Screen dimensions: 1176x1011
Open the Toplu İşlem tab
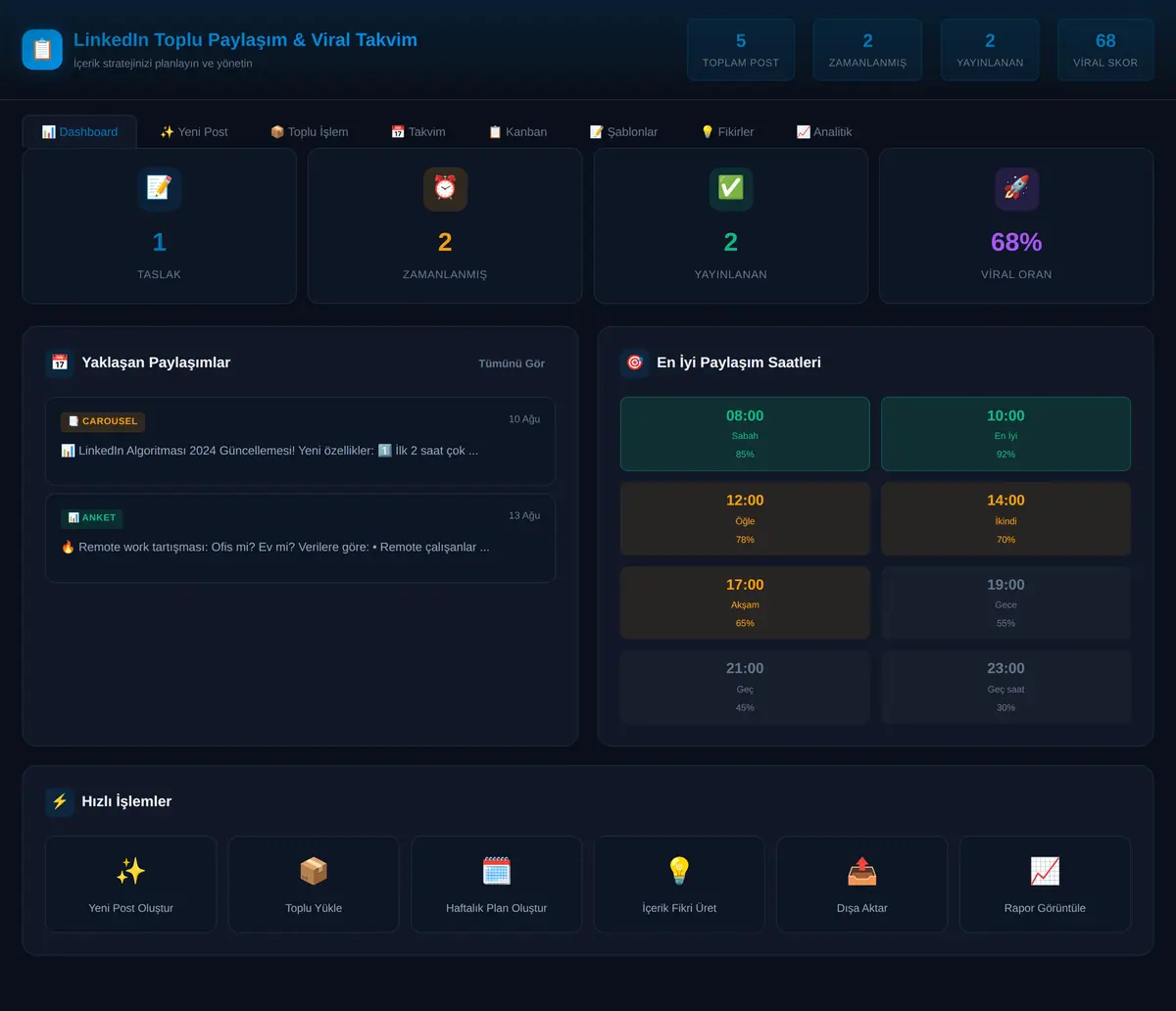tap(309, 131)
